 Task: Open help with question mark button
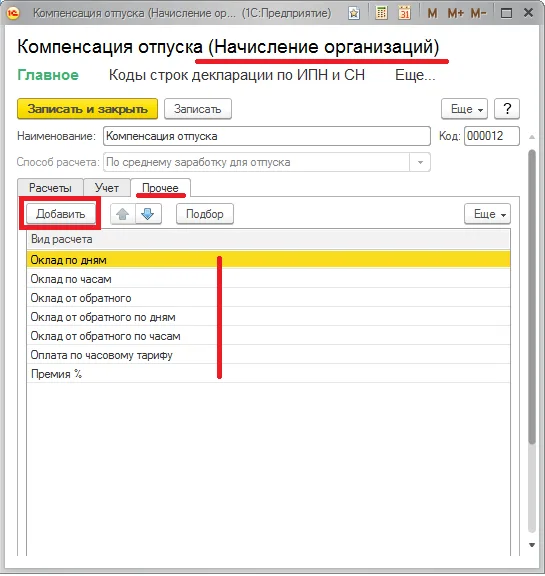(507, 109)
